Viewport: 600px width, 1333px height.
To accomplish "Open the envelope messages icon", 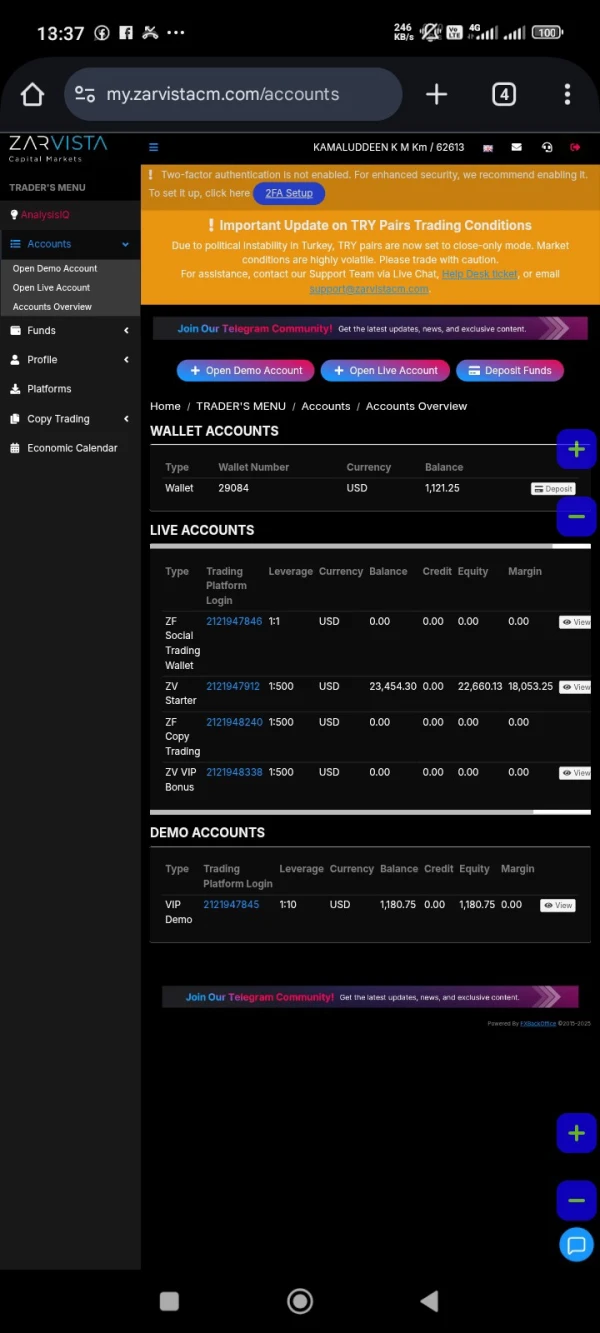I will (516, 147).
